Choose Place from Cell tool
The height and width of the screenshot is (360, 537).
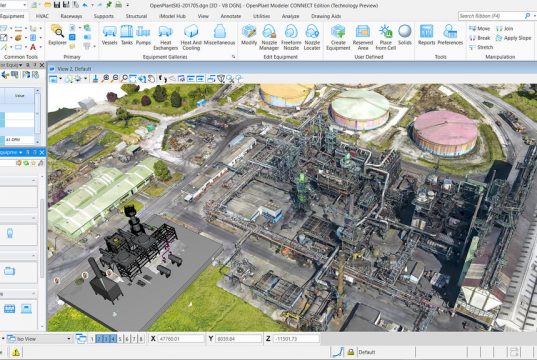[x=386, y=38]
